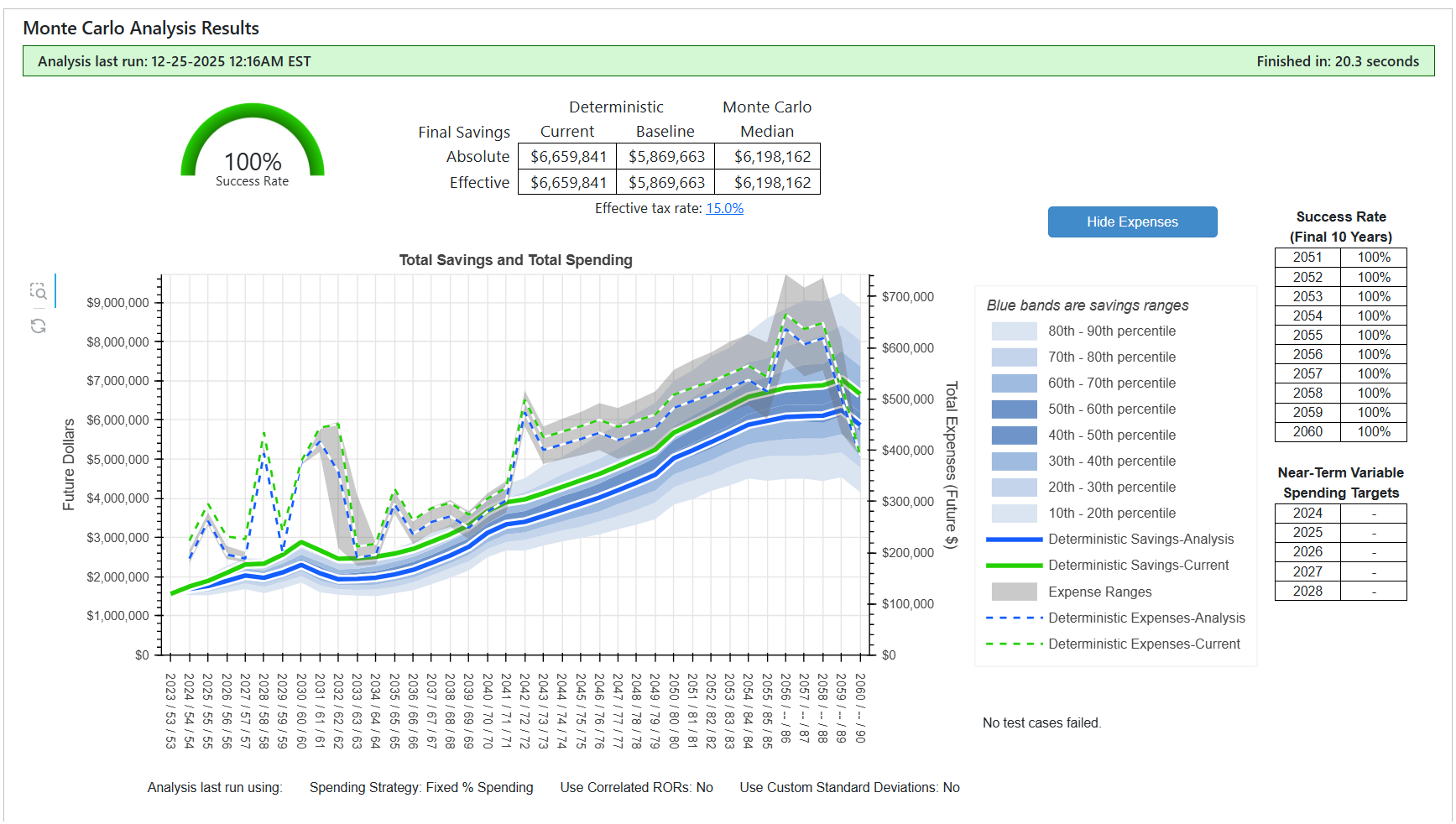
Task: Click the blue Deterministic Savings-Analysis legend line
Action: (x=1014, y=540)
